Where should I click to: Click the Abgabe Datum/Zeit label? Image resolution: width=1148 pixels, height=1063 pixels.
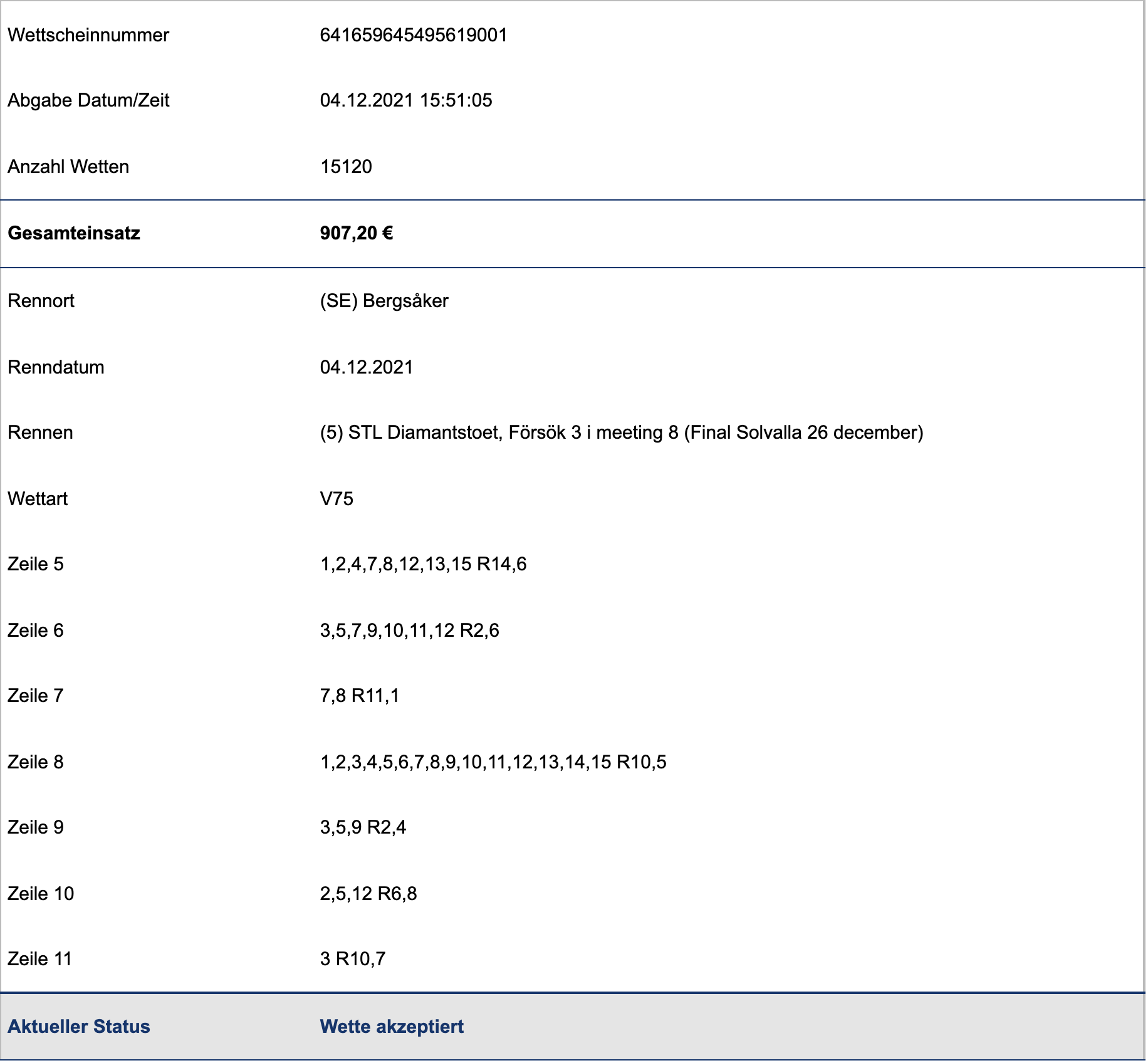(88, 100)
